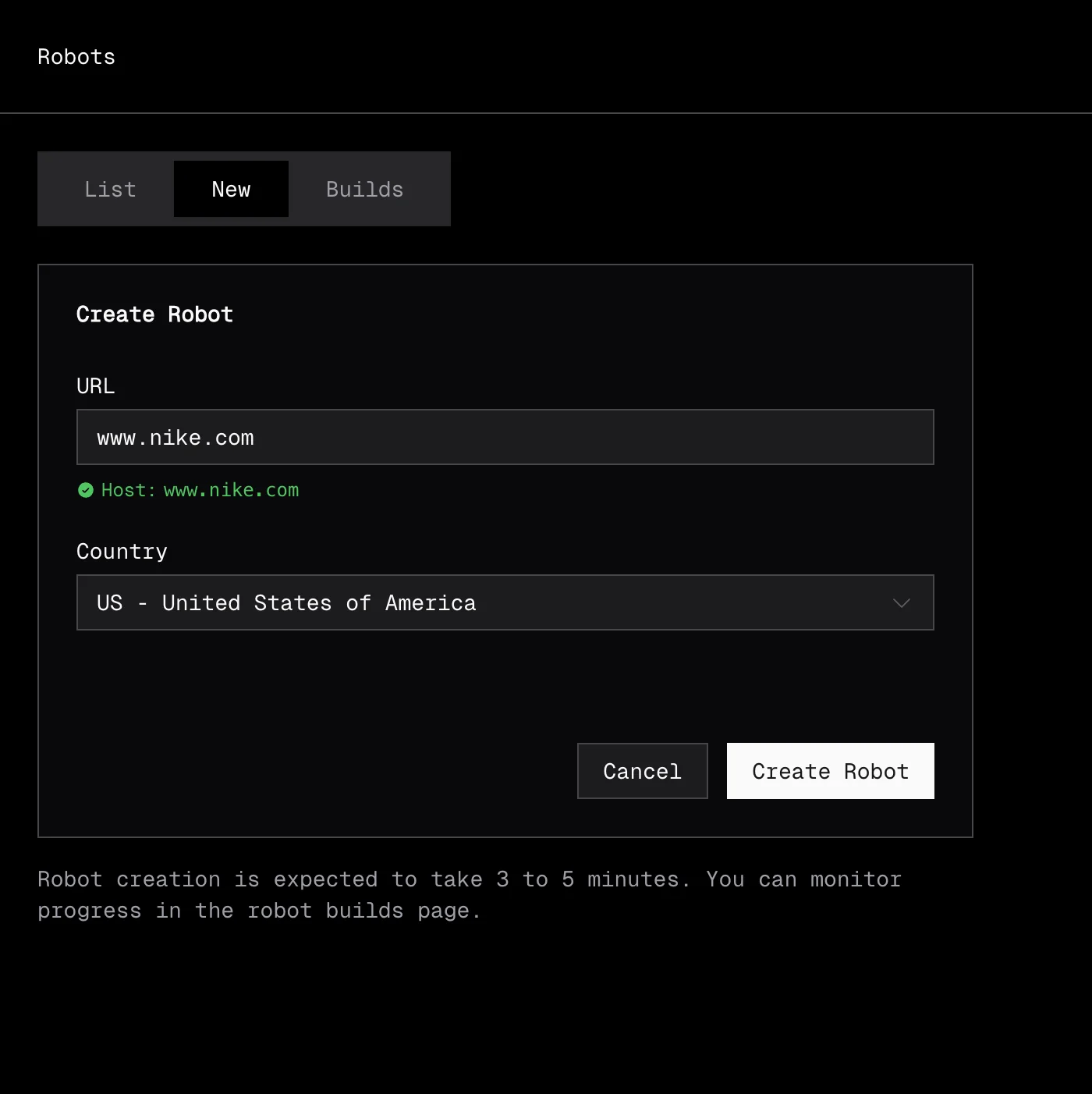The height and width of the screenshot is (1094, 1092).
Task: Click the Robots page title
Action: [x=76, y=57]
